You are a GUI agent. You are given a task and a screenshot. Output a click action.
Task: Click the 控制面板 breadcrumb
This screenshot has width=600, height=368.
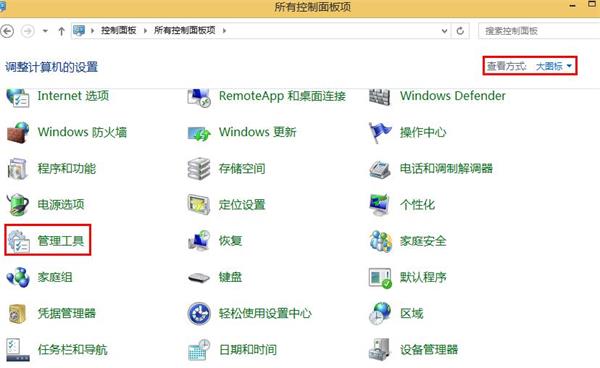pyautogui.click(x=119, y=31)
